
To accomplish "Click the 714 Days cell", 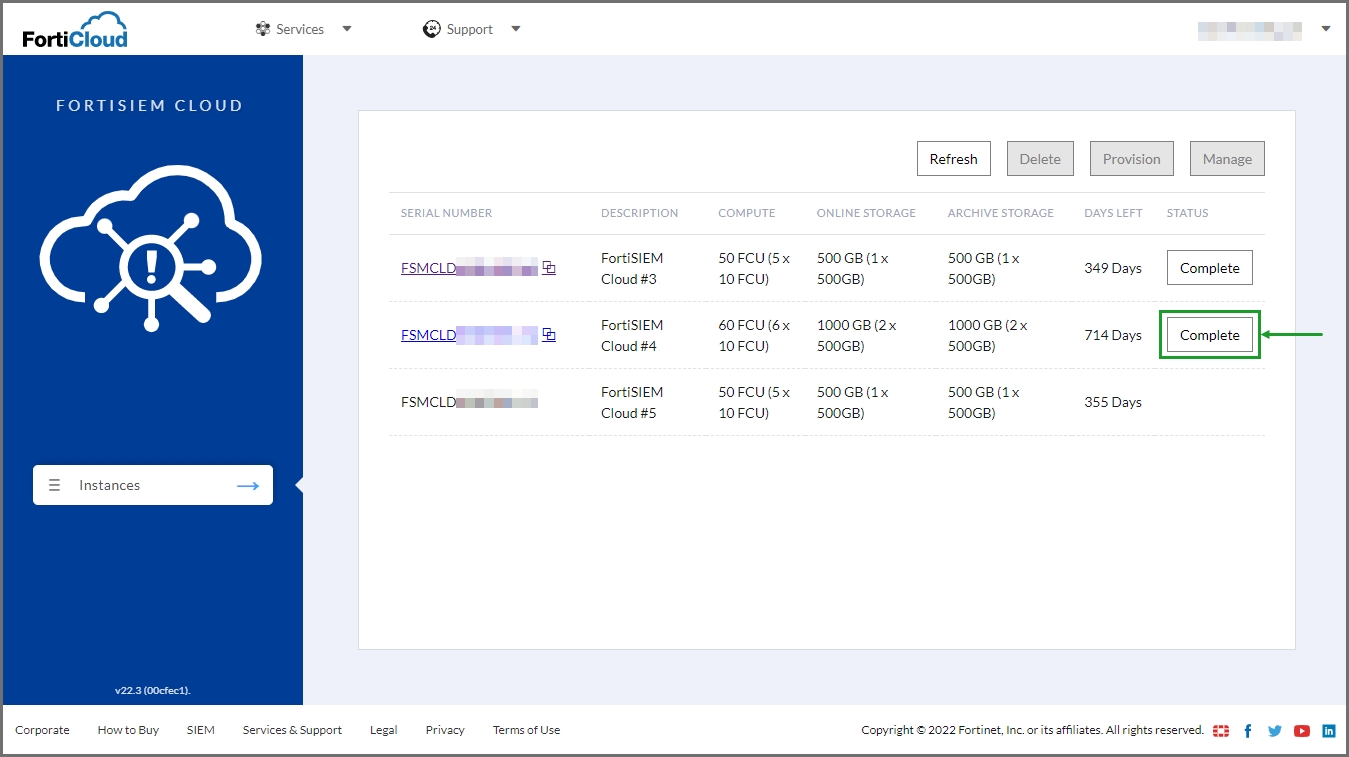I will tap(1113, 335).
